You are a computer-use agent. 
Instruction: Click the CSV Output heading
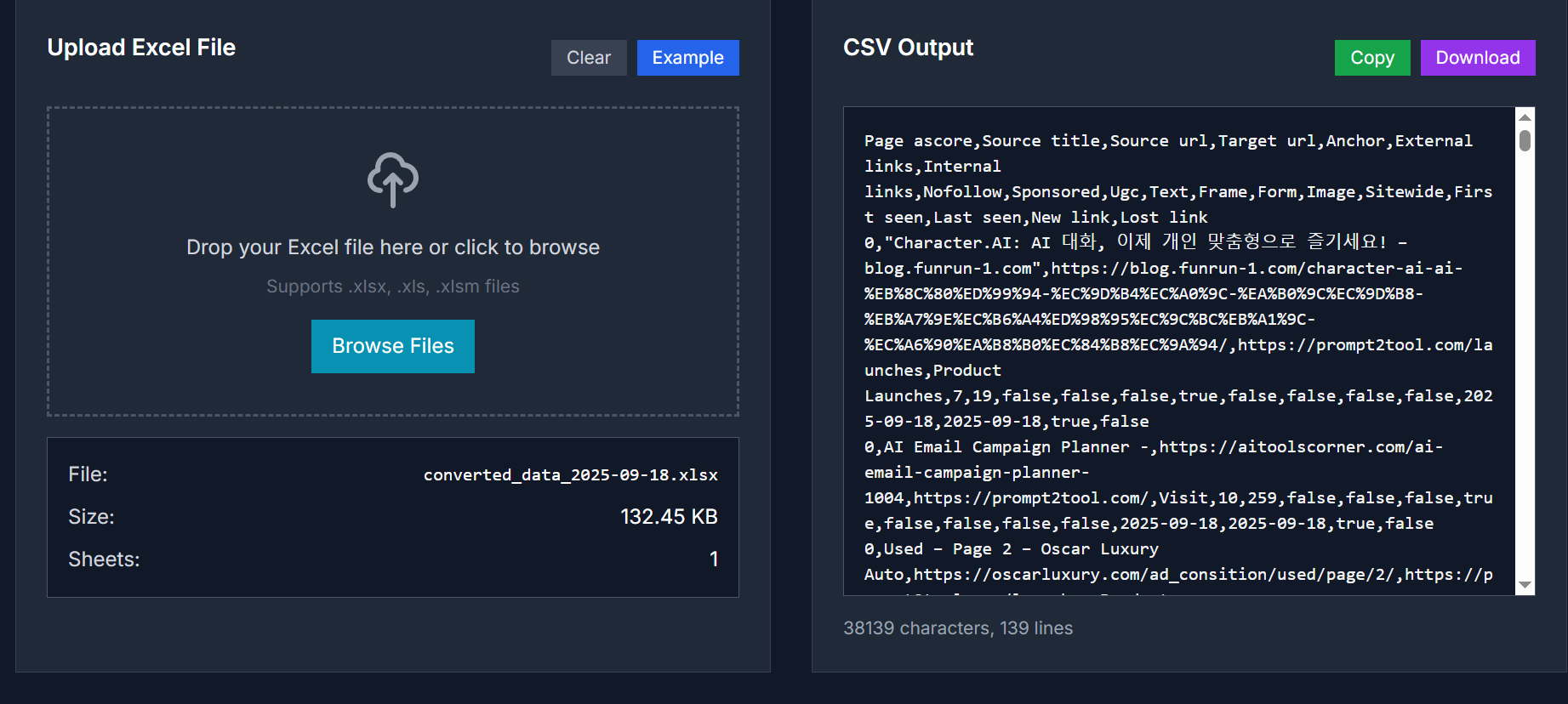pyautogui.click(x=908, y=48)
